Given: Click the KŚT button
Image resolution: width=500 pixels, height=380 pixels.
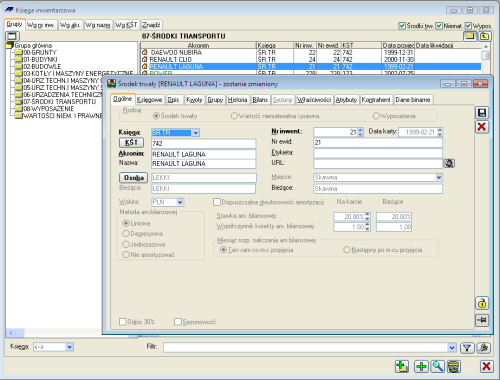Looking at the screenshot, I should (x=131, y=143).
